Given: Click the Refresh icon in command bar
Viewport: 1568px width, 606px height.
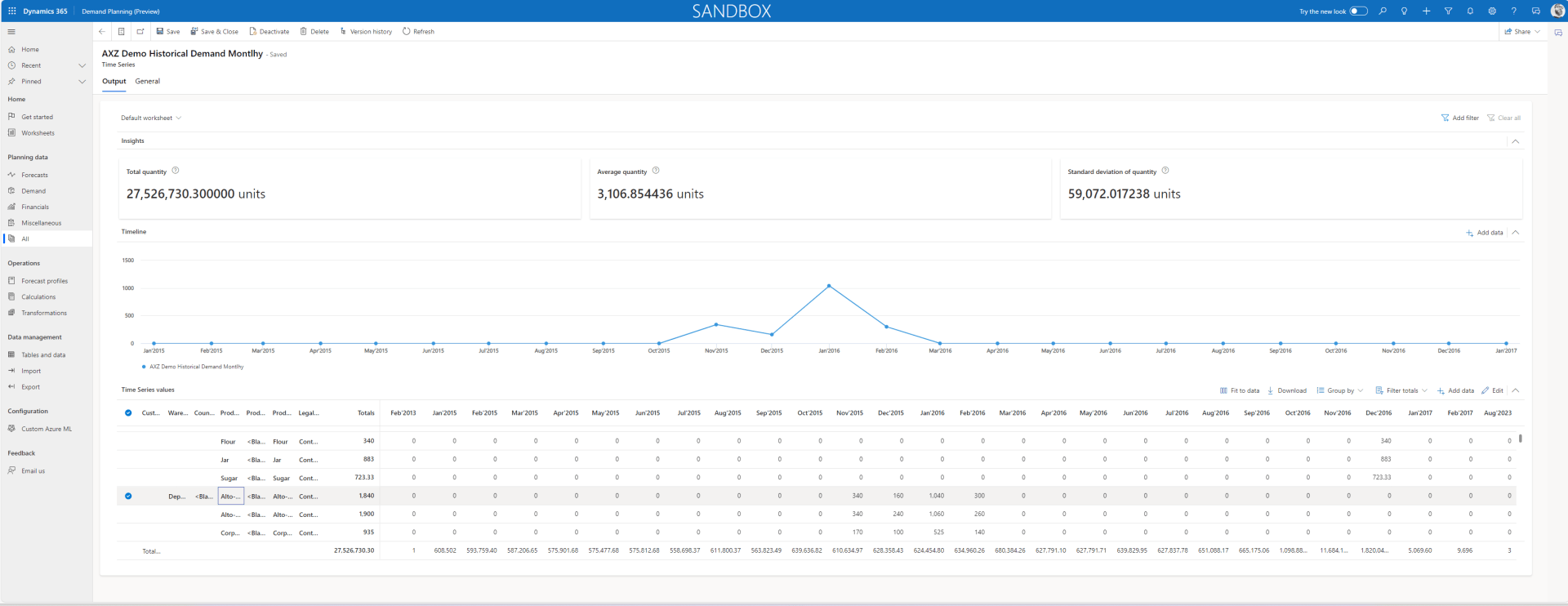Looking at the screenshot, I should (x=406, y=32).
